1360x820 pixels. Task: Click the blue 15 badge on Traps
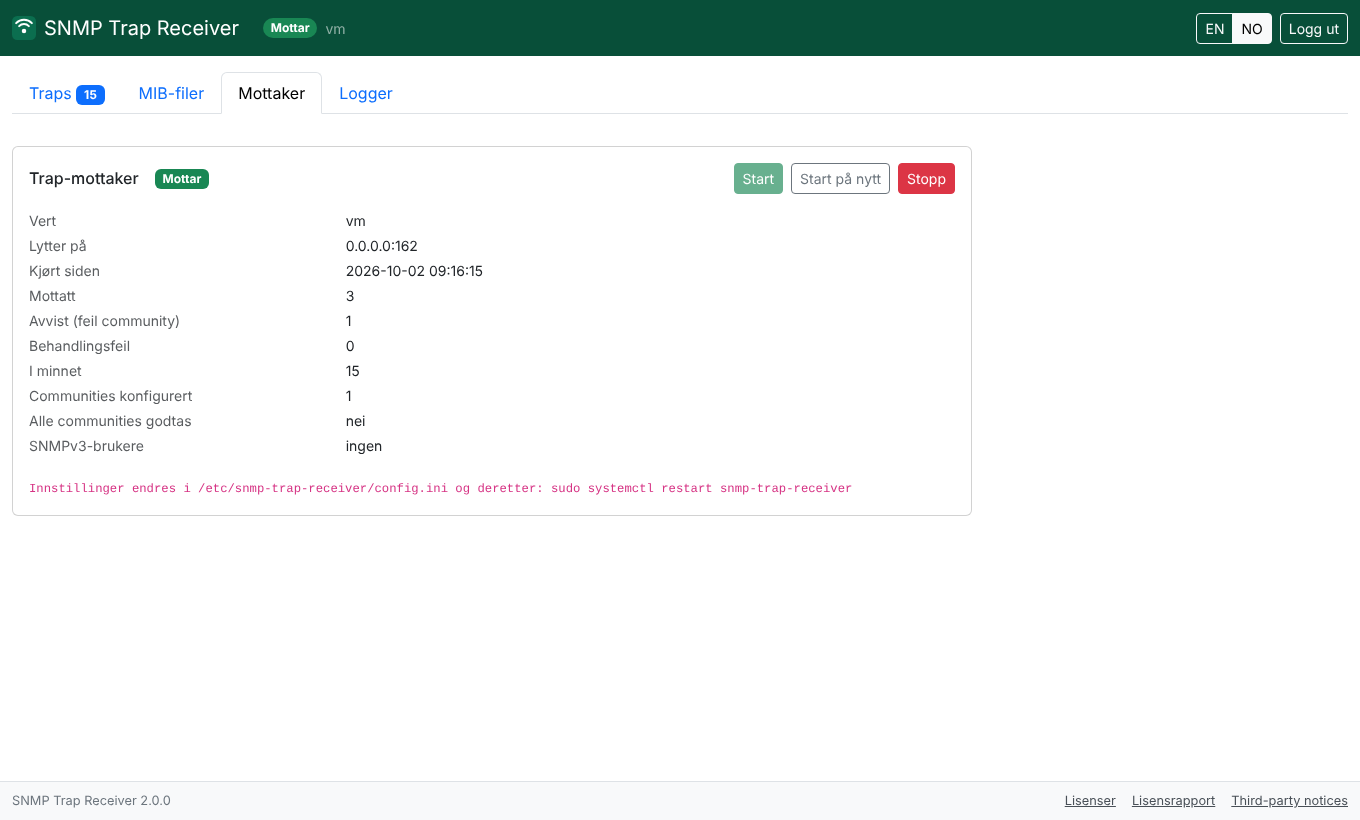[90, 95]
